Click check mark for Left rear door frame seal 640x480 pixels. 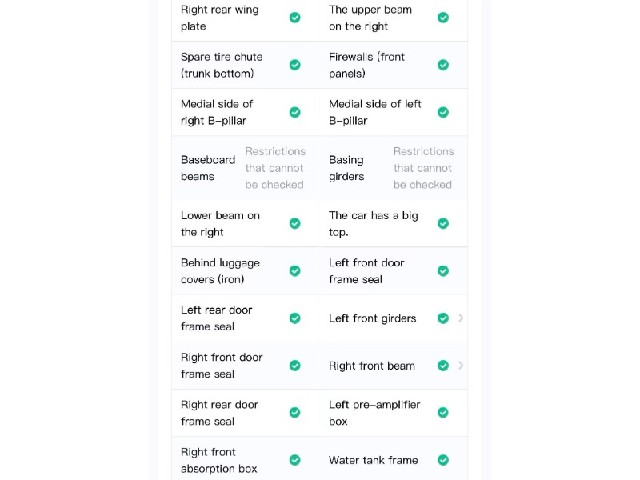coord(295,318)
